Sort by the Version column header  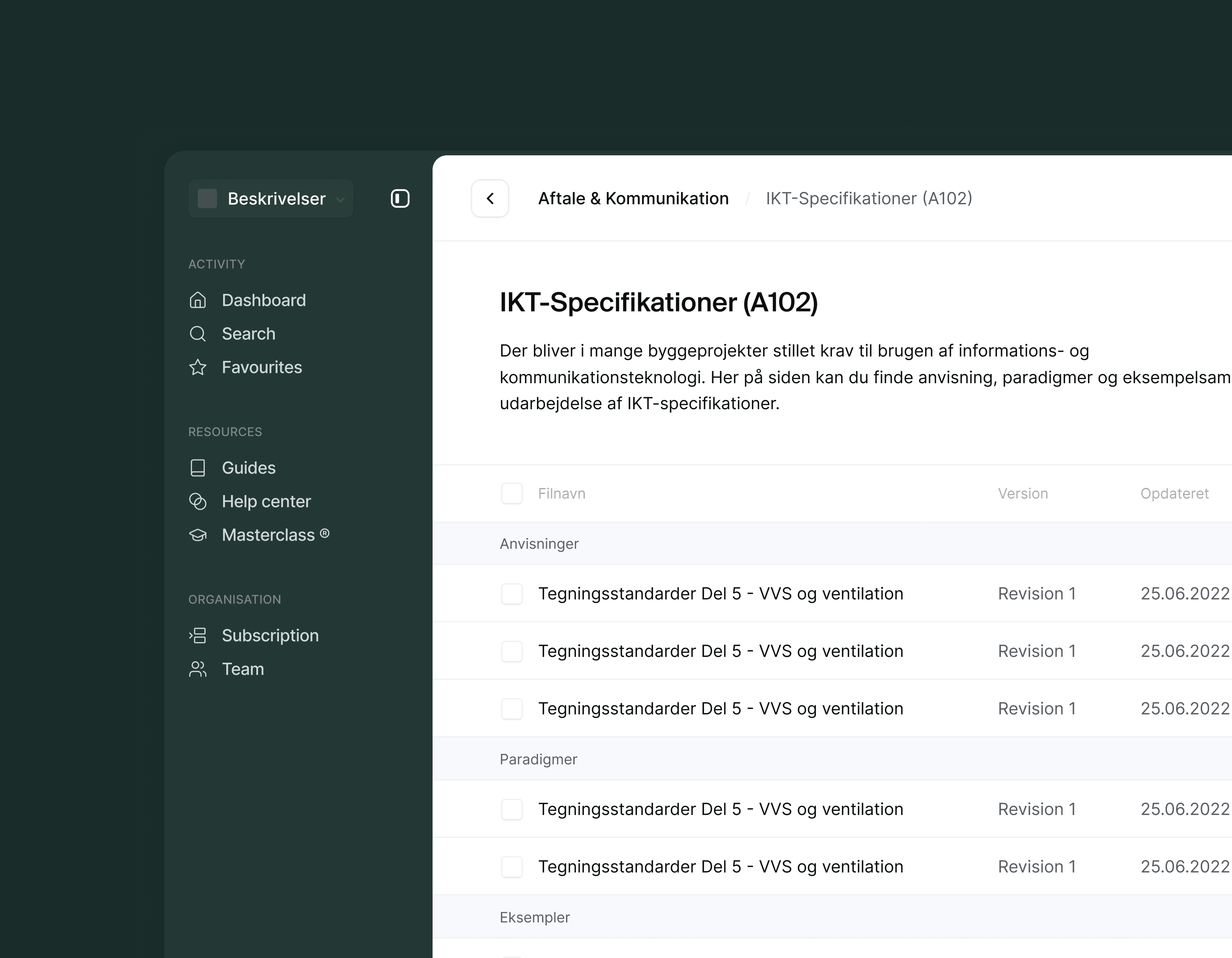1022,493
